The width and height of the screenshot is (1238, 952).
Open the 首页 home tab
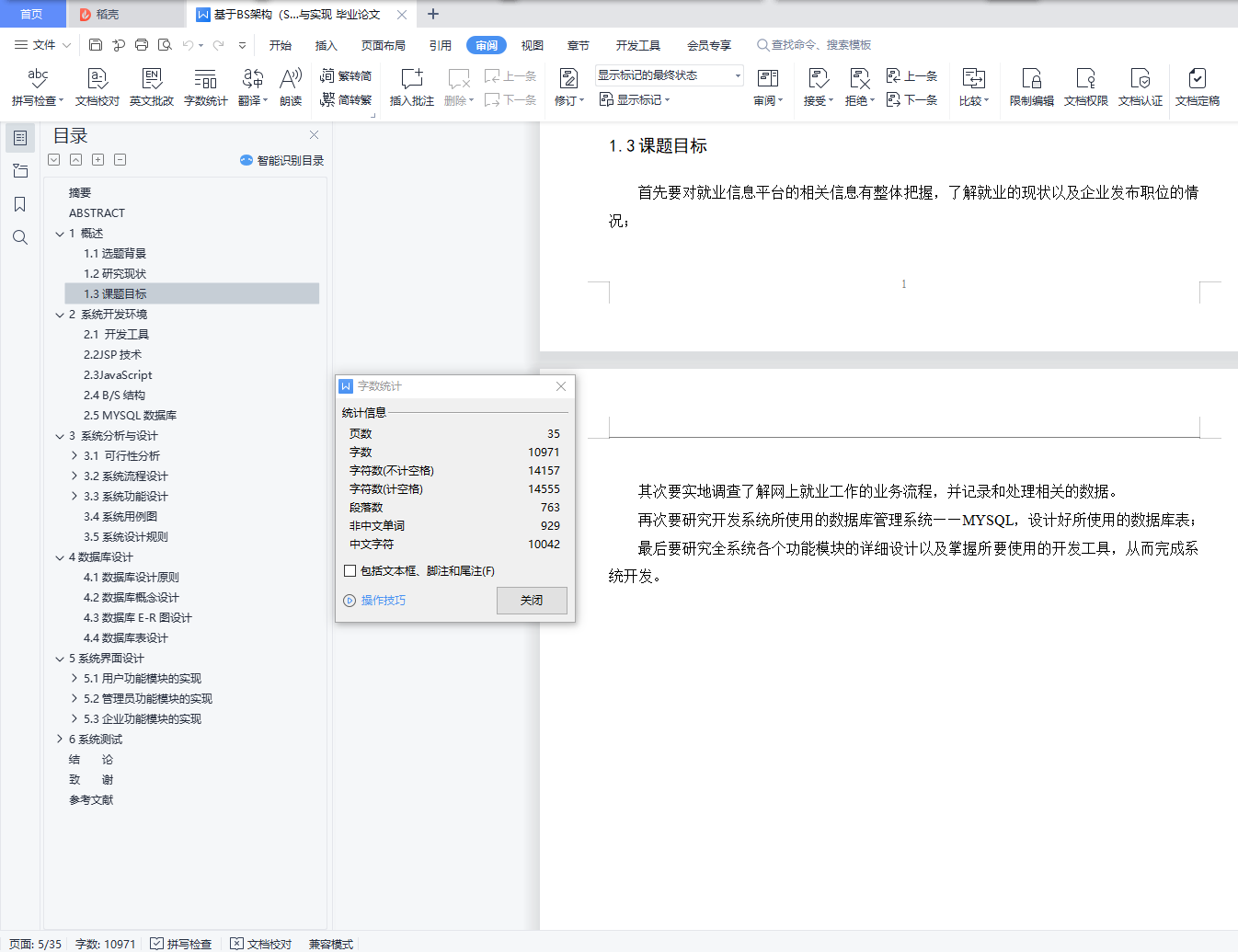(32, 14)
